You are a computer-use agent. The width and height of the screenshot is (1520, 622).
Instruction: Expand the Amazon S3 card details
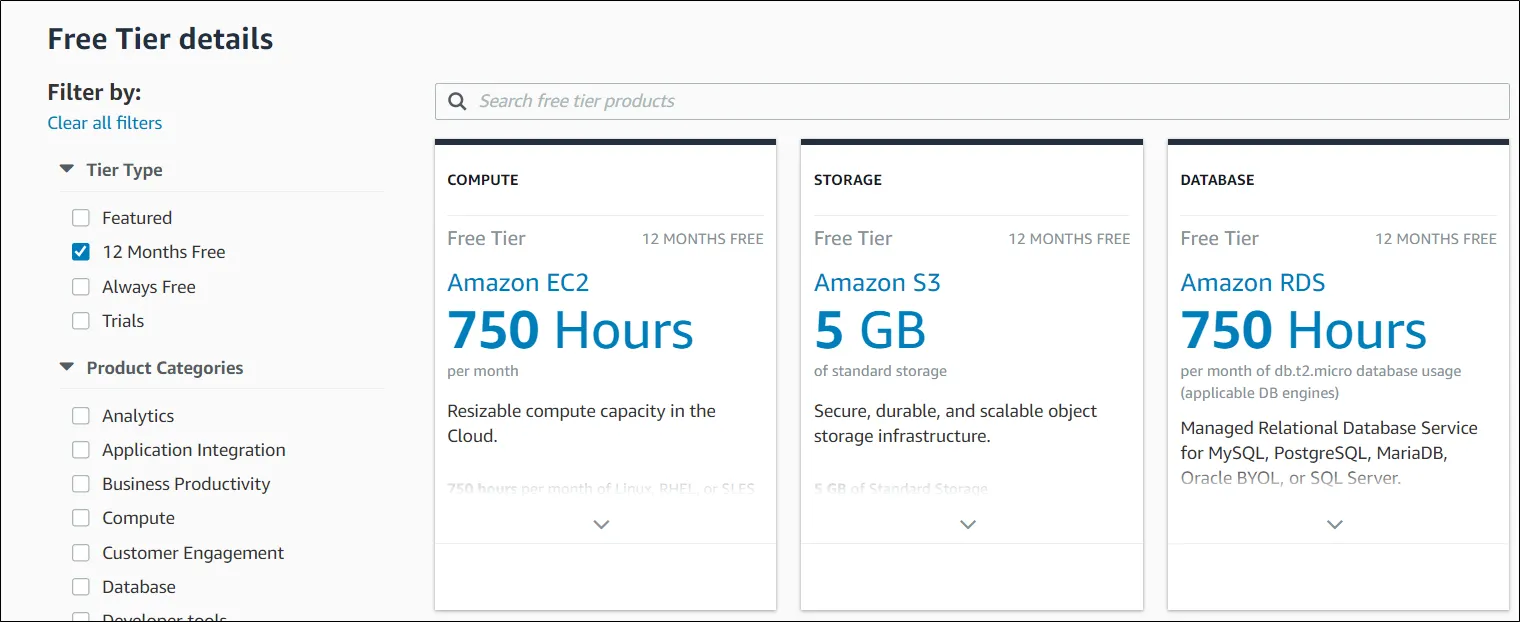967,524
